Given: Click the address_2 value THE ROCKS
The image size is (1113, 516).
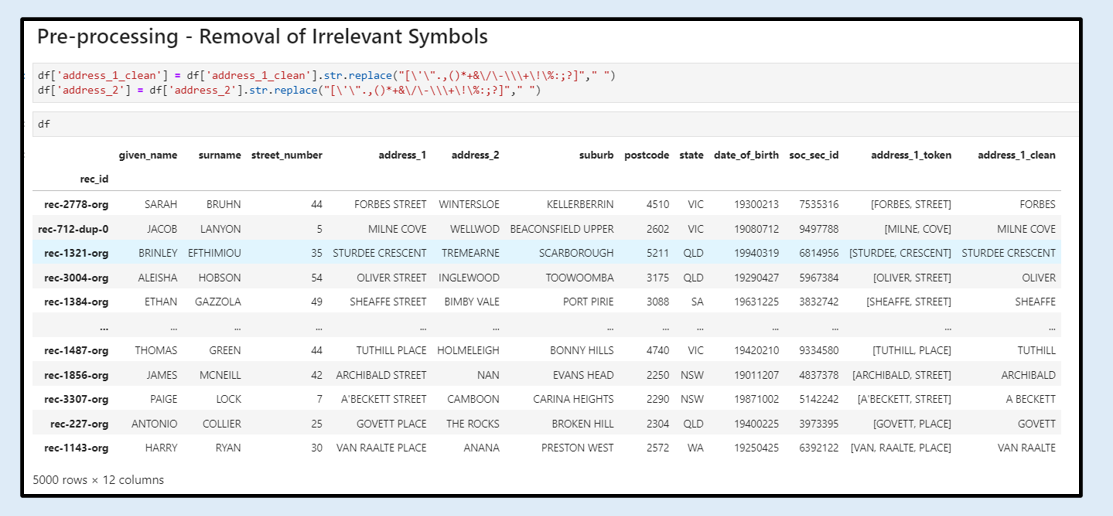Looking at the screenshot, I should click(x=473, y=424).
